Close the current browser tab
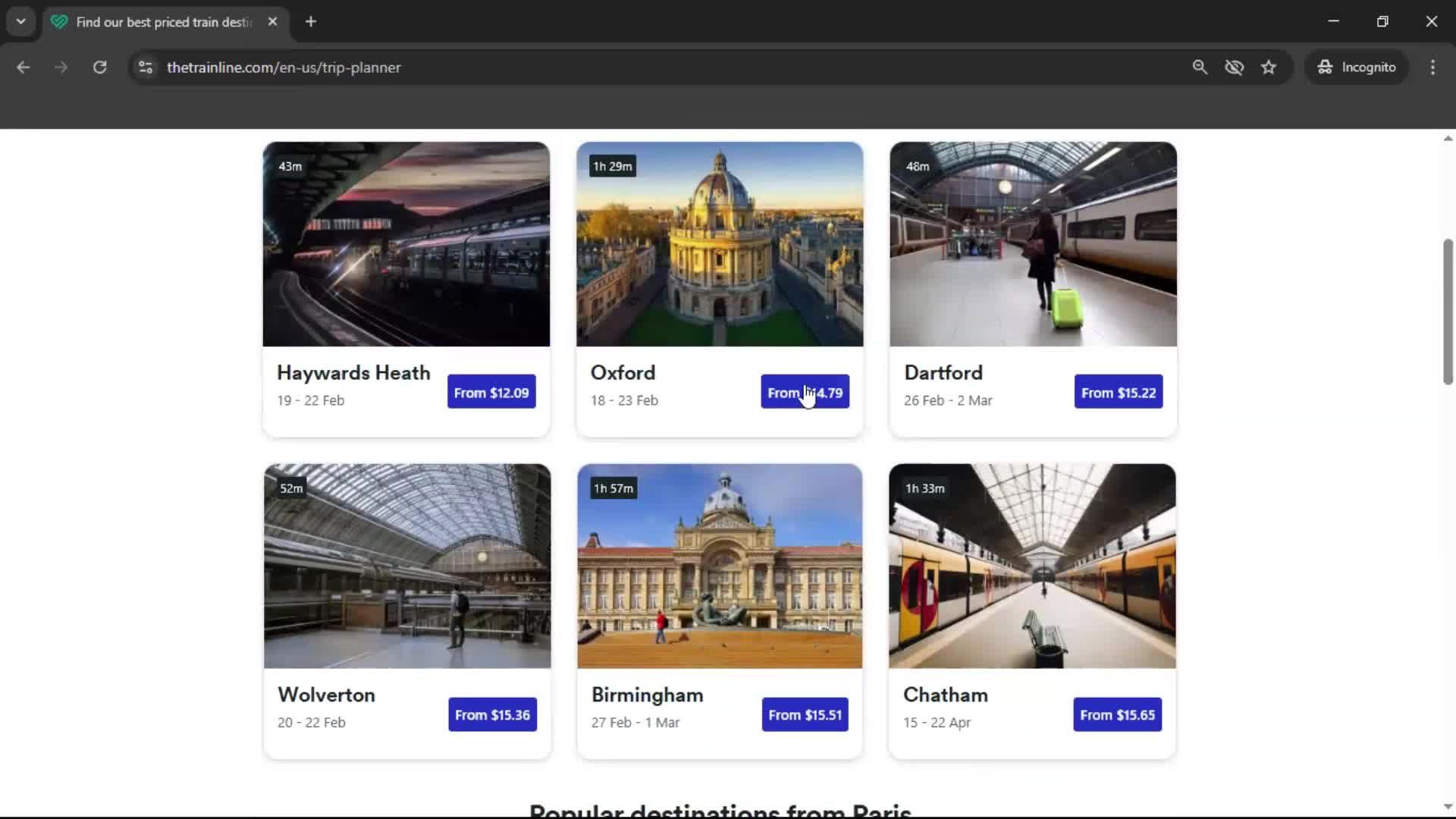1456x819 pixels. tap(273, 22)
